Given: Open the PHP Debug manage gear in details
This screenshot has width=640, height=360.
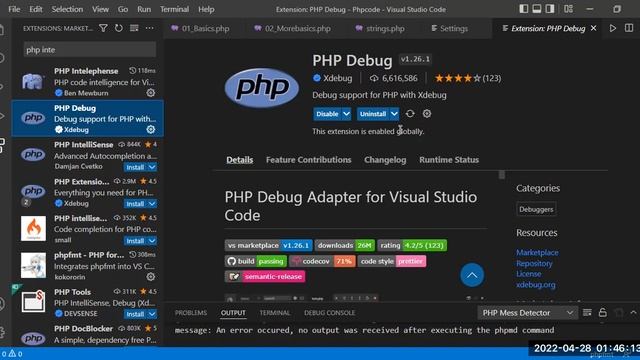Looking at the screenshot, I should (x=427, y=114).
